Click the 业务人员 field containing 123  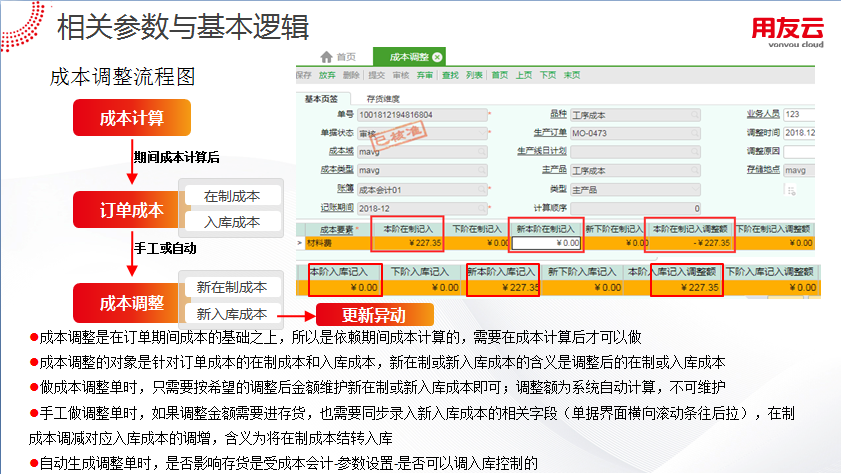click(798, 115)
